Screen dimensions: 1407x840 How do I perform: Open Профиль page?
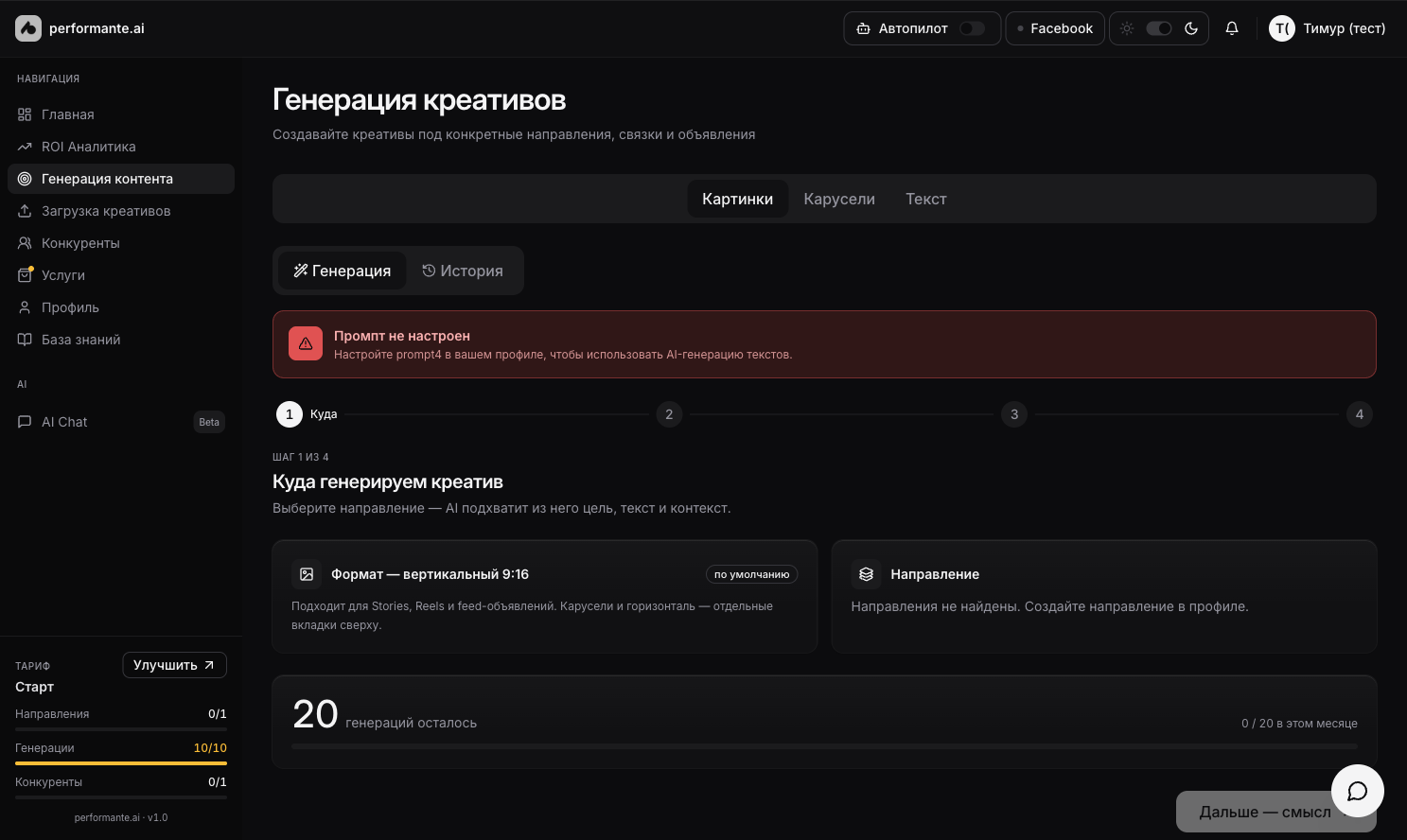coord(121,307)
